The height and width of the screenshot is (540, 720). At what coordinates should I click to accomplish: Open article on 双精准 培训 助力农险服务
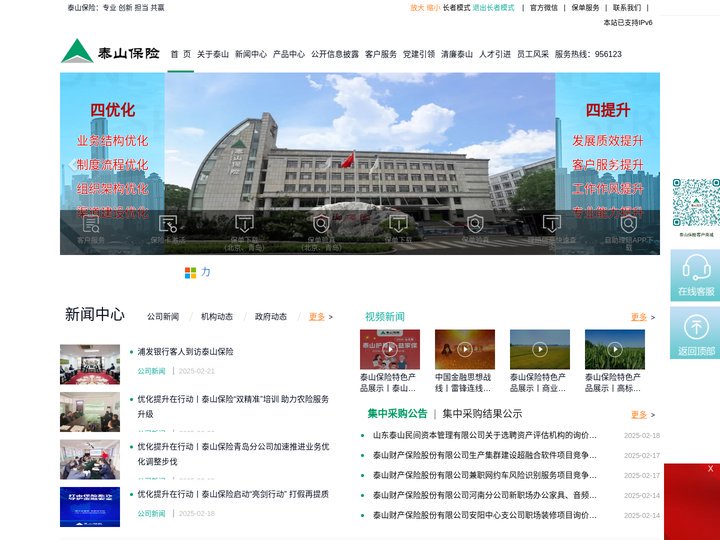click(233, 406)
